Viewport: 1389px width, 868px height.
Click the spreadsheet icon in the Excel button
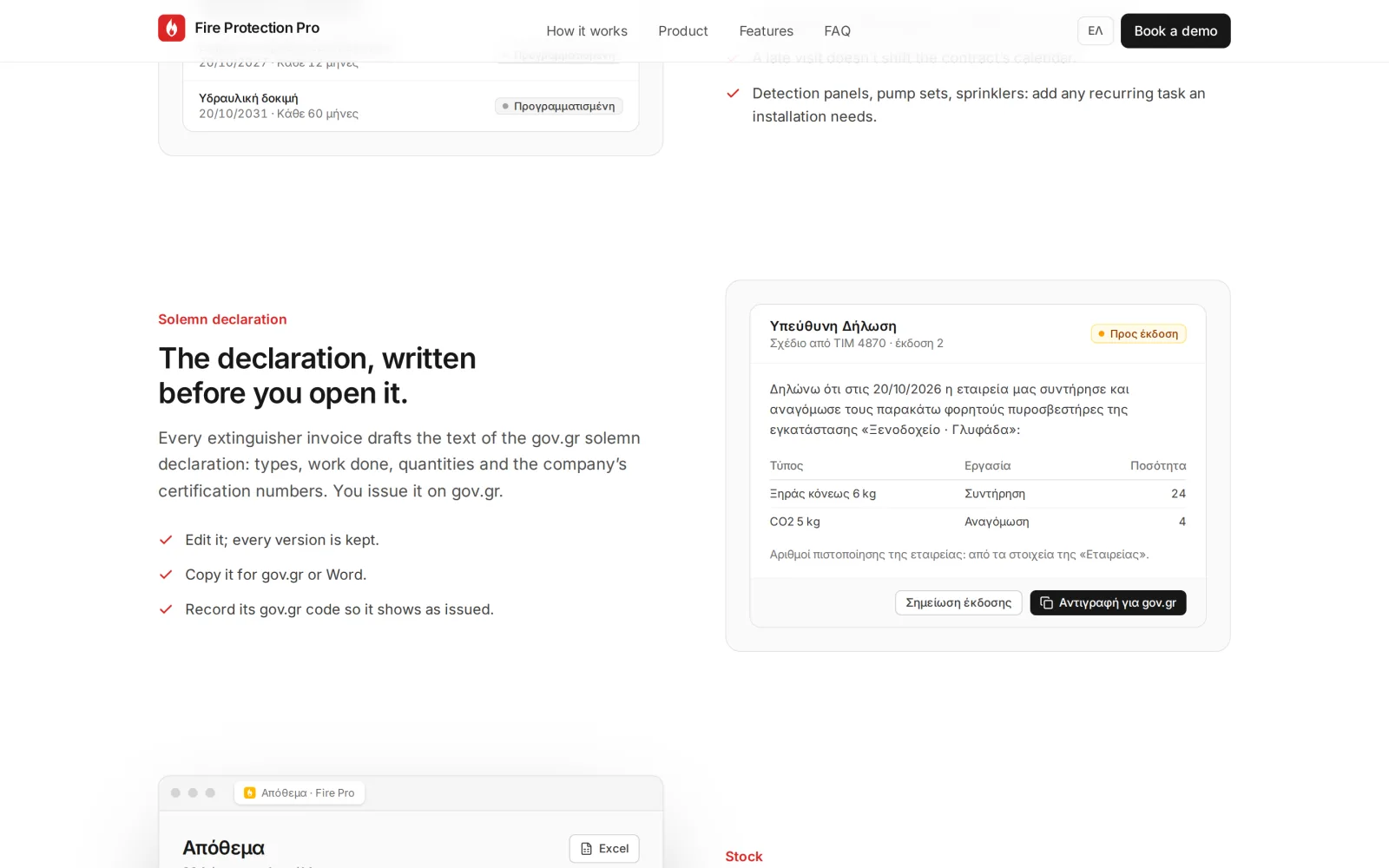tap(586, 849)
